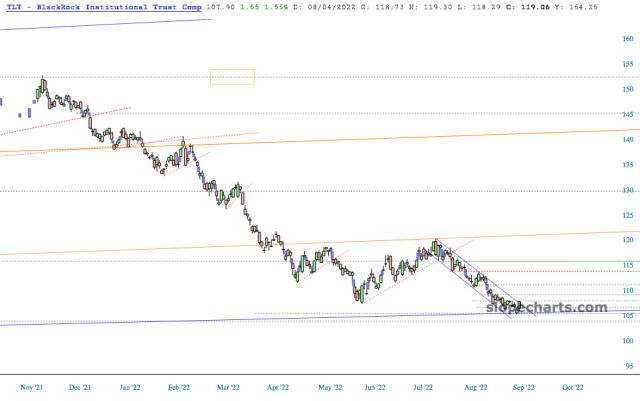This screenshot has width=640, height=401.
Task: Select the 160 price axis label
Action: coord(628,39)
